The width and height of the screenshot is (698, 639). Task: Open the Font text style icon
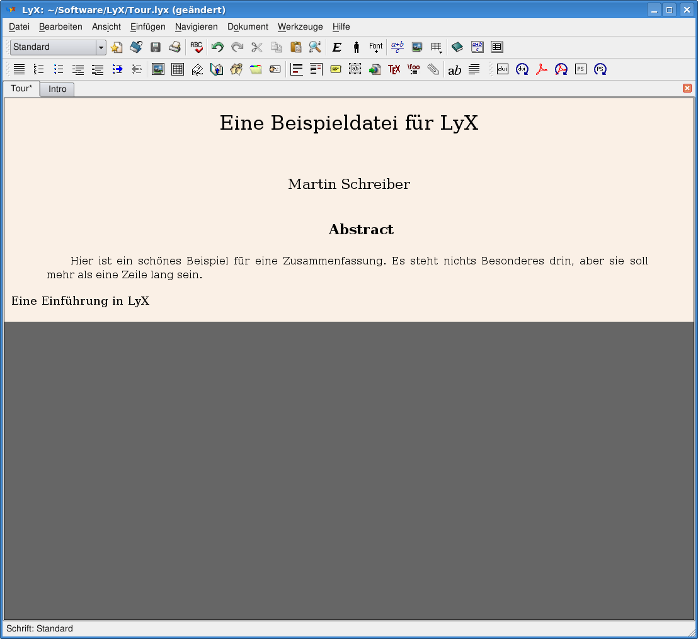(x=376, y=47)
